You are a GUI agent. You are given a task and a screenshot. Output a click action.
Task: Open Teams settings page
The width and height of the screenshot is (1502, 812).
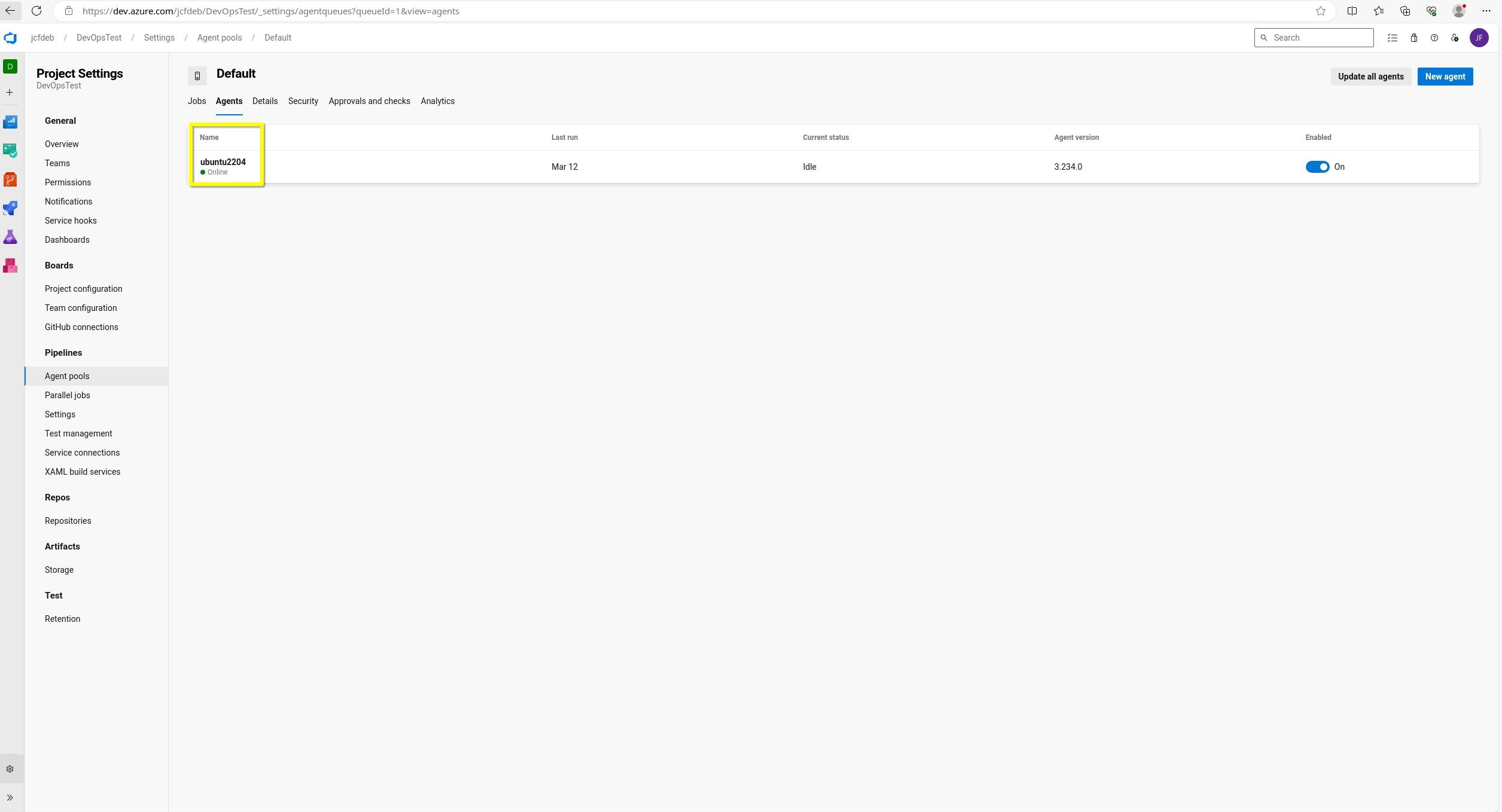(57, 163)
